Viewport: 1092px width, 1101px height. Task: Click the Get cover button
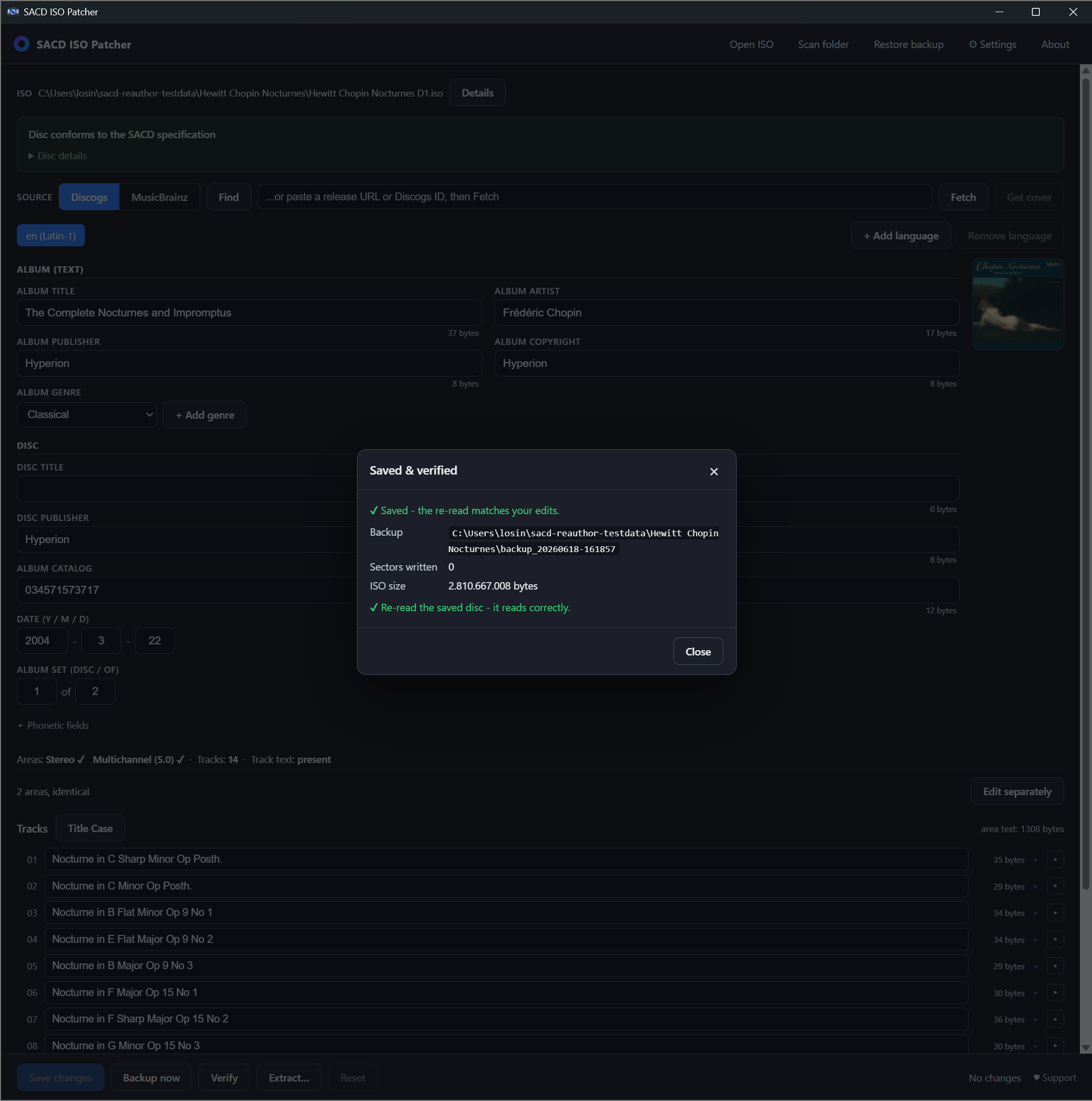click(x=1029, y=197)
